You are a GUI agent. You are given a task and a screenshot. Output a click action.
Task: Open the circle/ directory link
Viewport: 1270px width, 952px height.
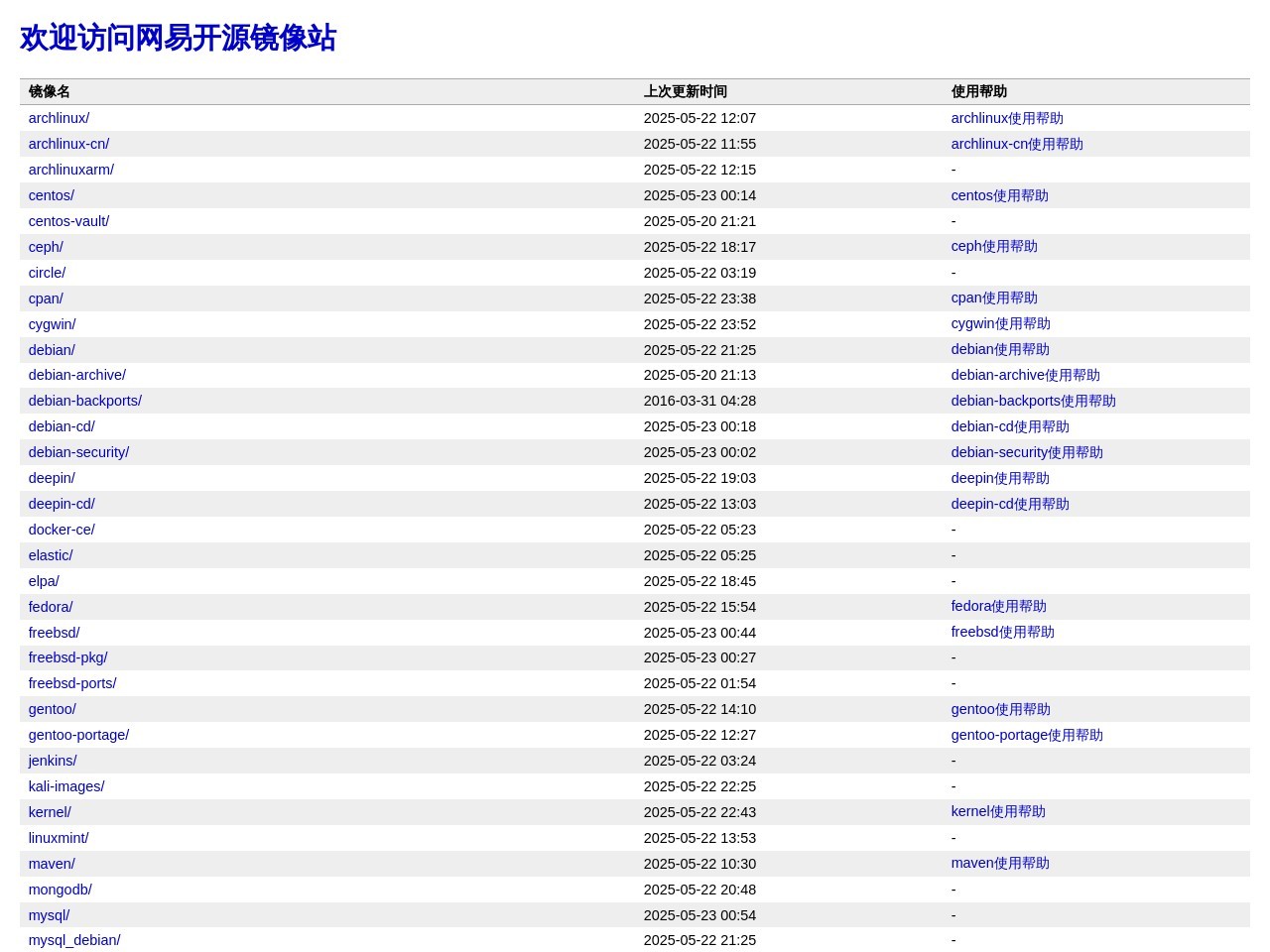[47, 273]
